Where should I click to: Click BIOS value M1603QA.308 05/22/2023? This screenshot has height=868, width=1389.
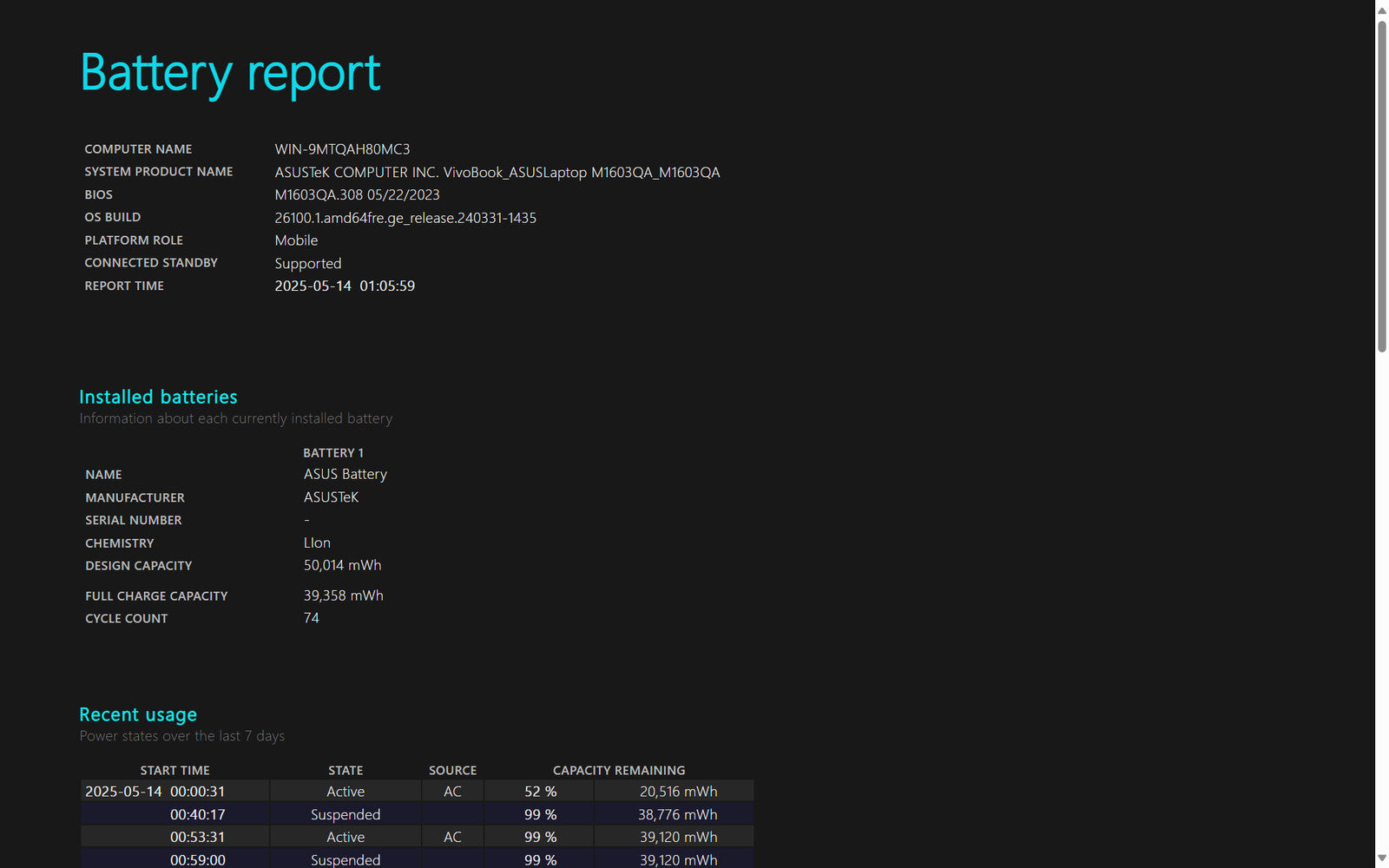click(357, 194)
